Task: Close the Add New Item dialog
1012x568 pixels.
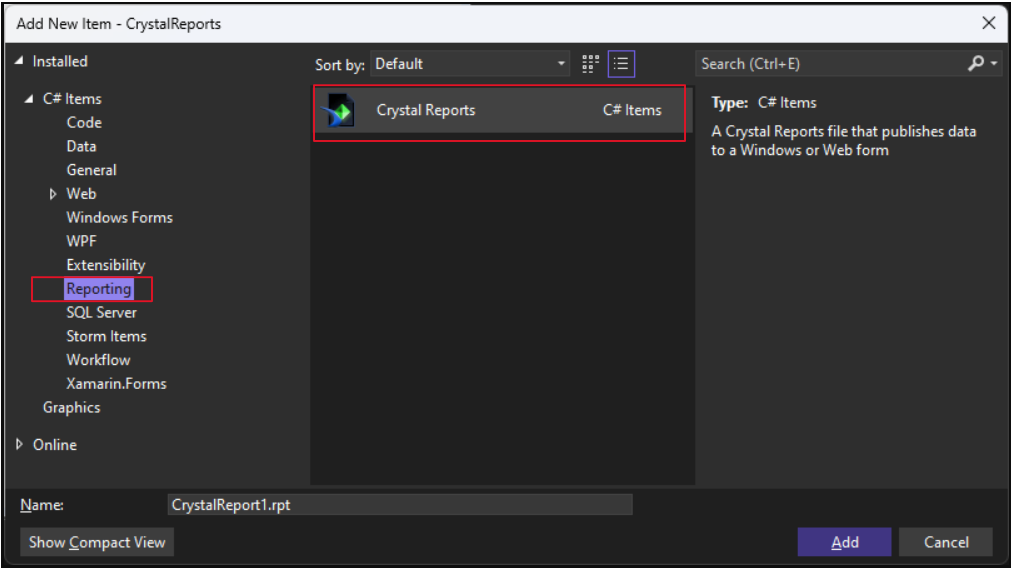Action: (988, 23)
